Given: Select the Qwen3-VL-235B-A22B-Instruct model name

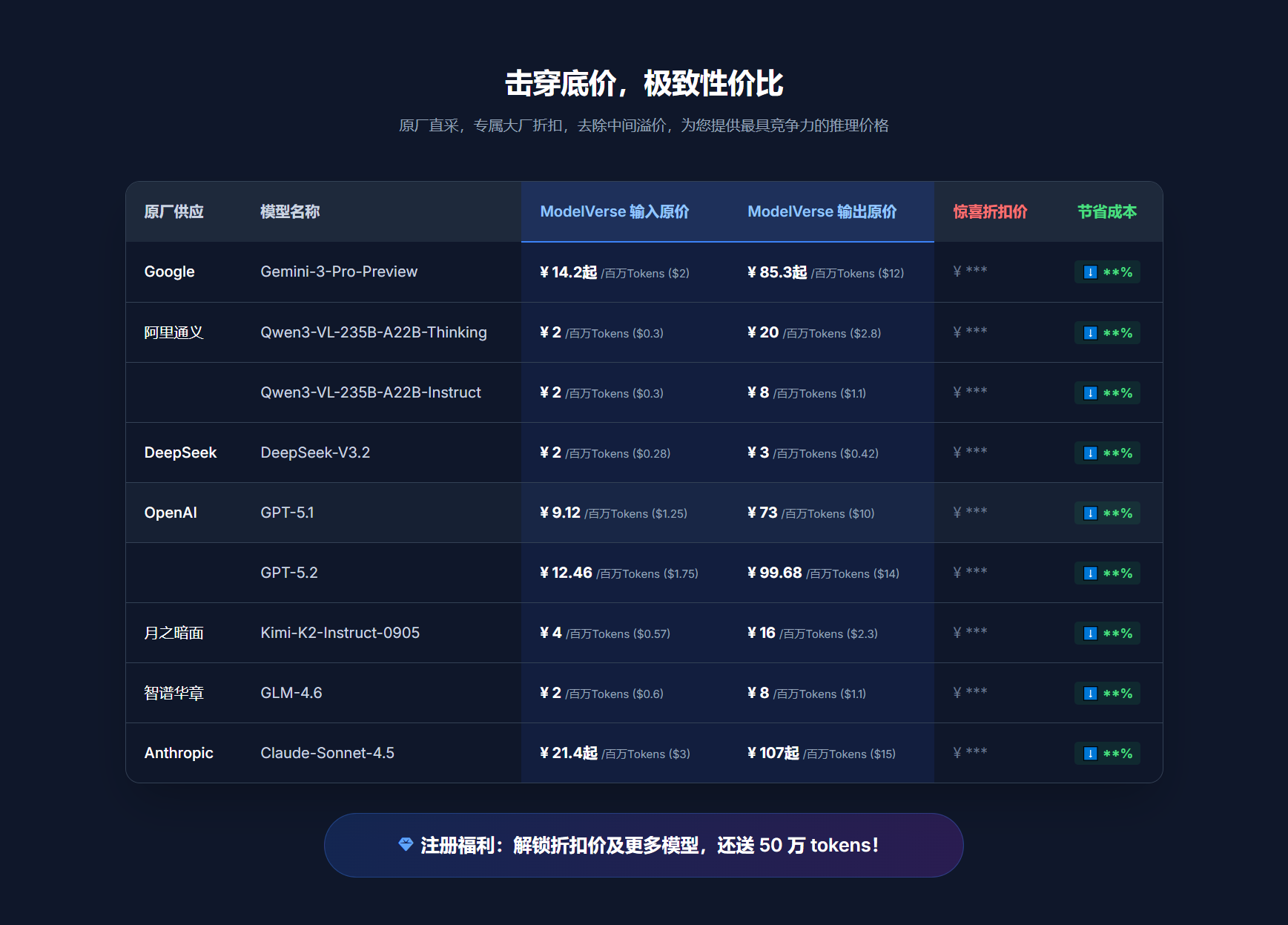Looking at the screenshot, I should (x=371, y=392).
